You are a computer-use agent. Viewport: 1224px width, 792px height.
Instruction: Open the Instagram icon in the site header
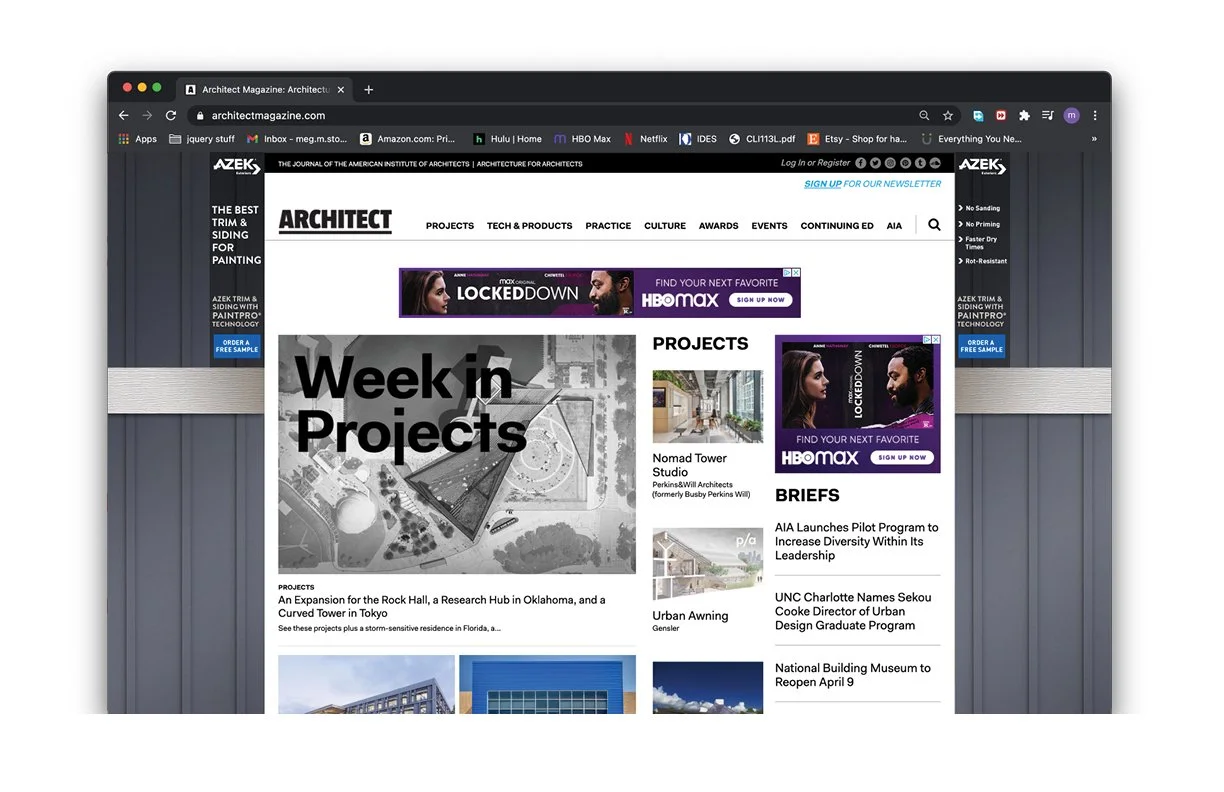click(x=891, y=163)
